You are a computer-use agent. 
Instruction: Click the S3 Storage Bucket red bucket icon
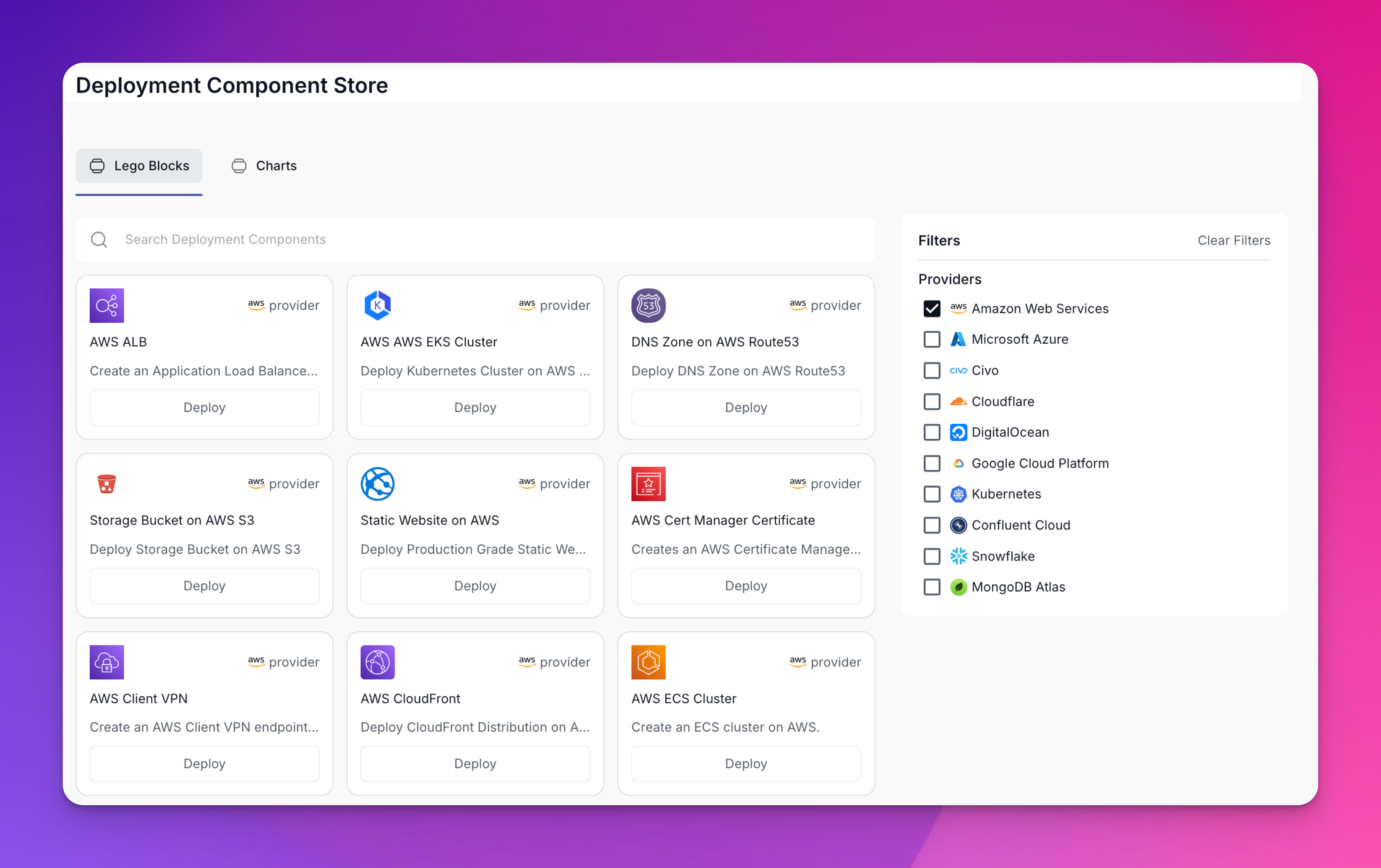[x=107, y=484]
